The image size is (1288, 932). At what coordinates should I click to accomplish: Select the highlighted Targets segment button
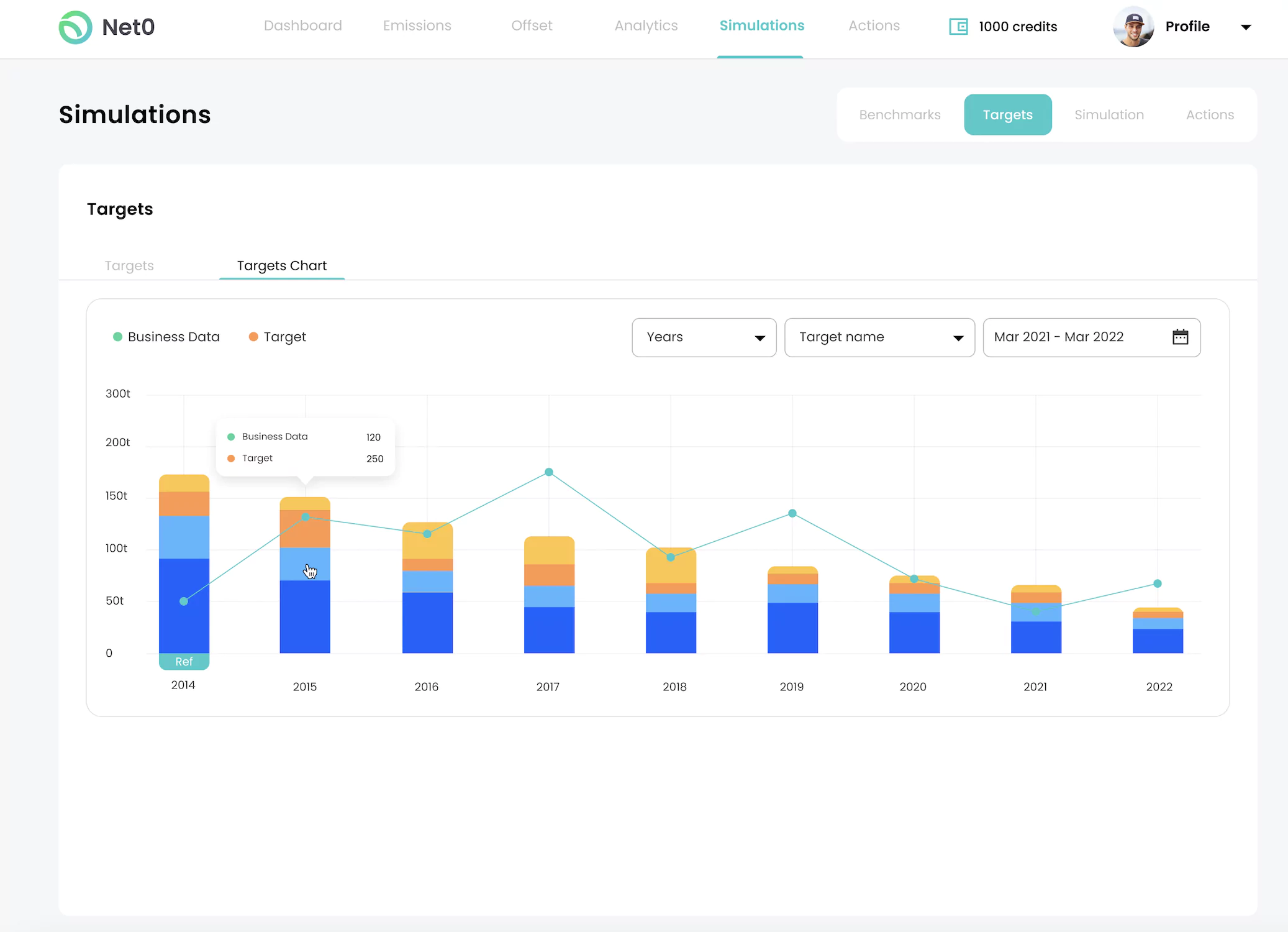(x=1007, y=115)
